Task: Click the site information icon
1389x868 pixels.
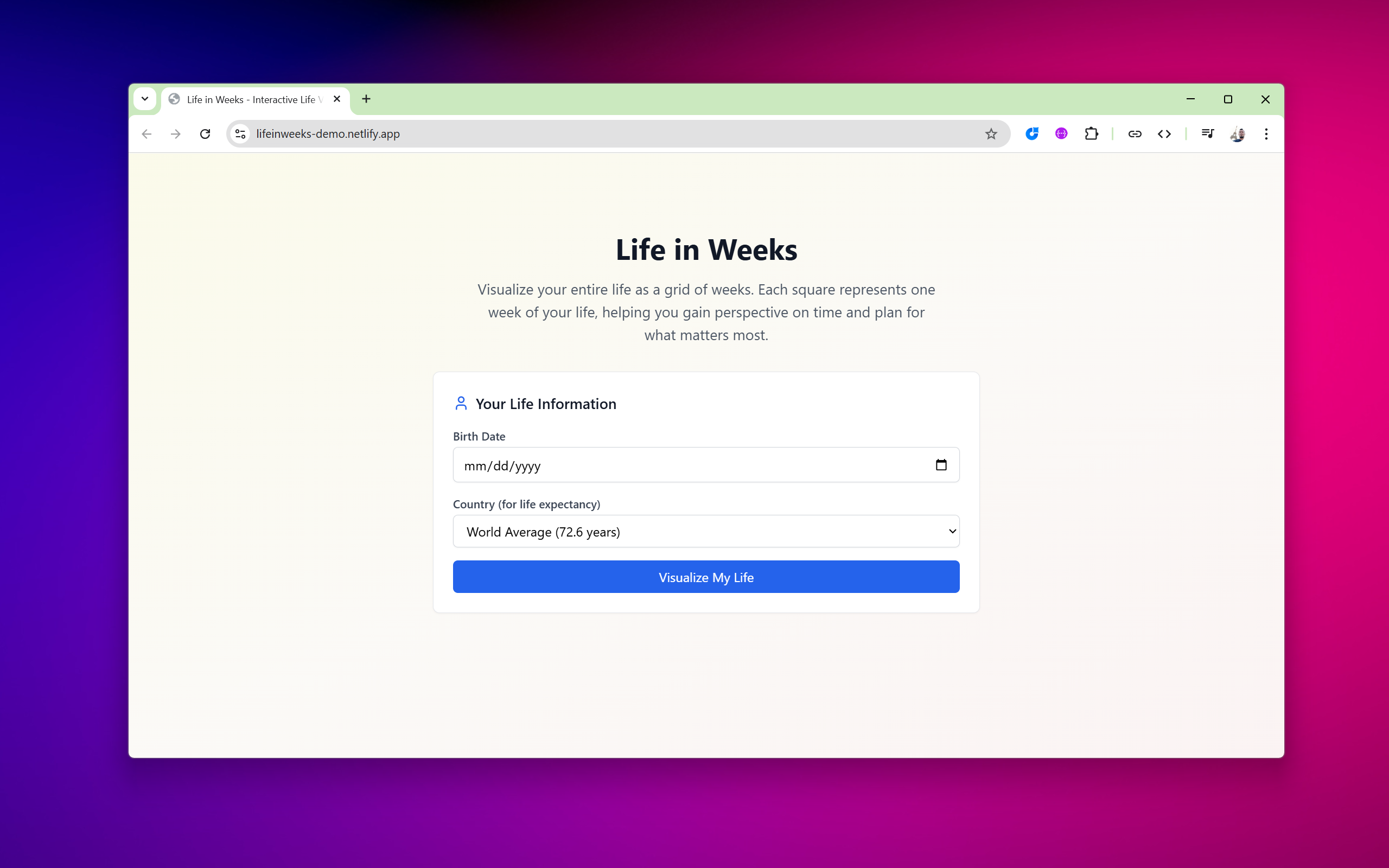Action: tap(240, 134)
